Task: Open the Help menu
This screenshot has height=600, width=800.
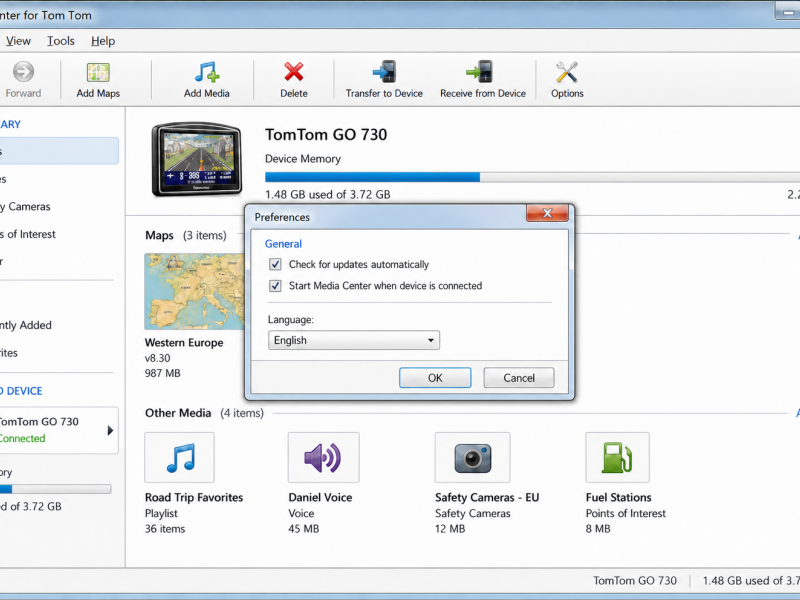Action: pos(103,41)
